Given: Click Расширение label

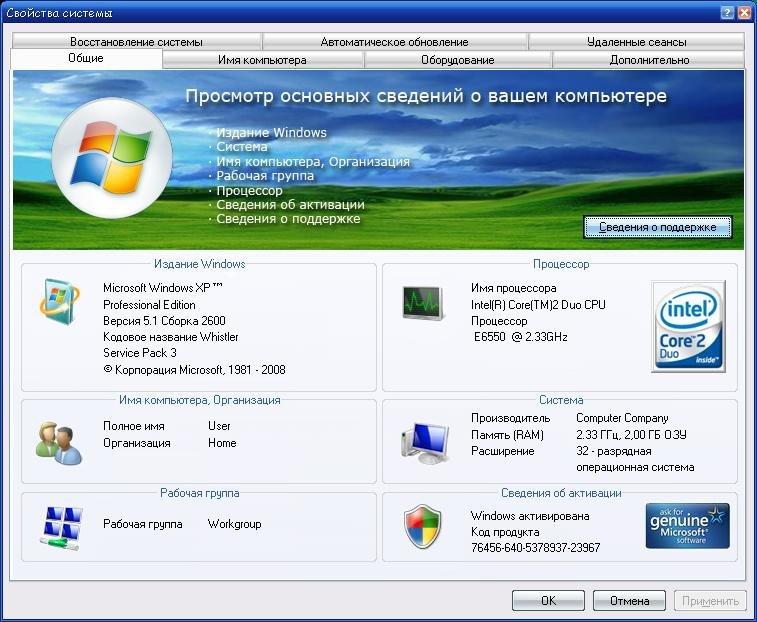Looking at the screenshot, I should pos(503,451).
